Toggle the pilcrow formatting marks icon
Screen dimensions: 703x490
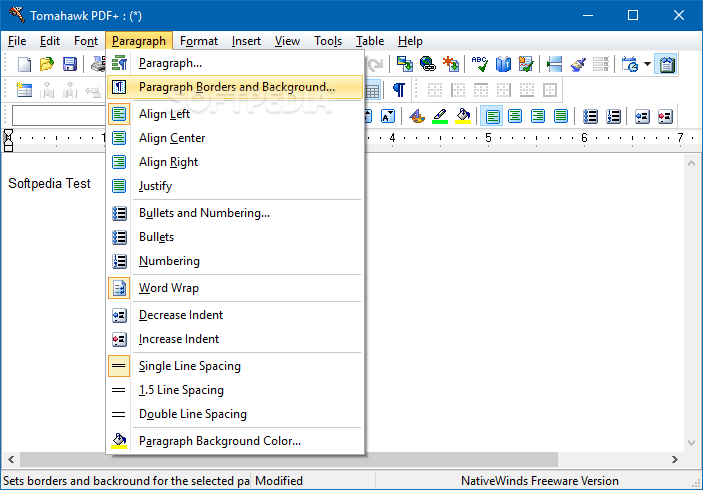click(399, 90)
